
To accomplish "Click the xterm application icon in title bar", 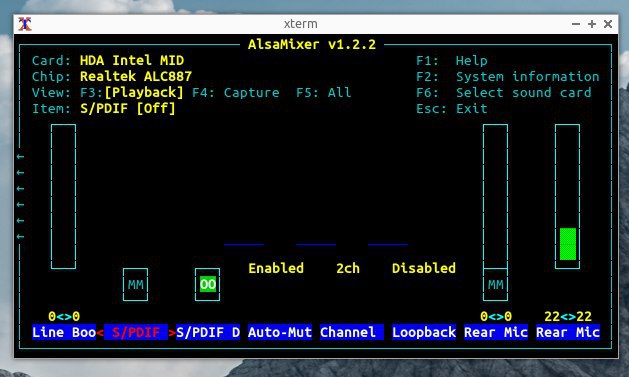I will pyautogui.click(x=25, y=24).
